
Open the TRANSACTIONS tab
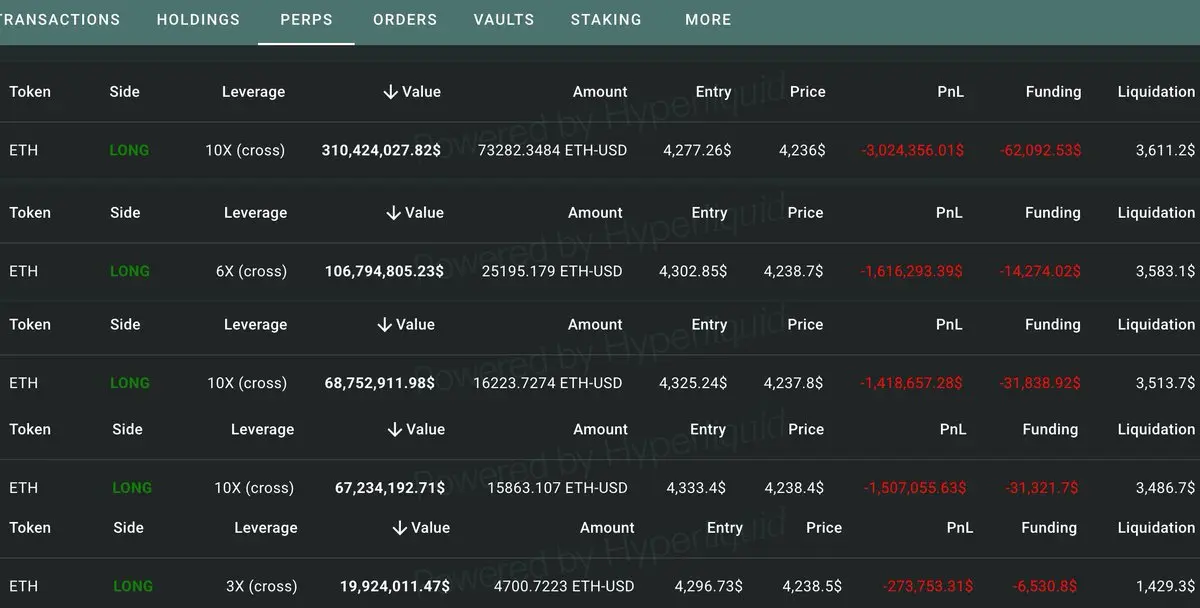pos(60,20)
